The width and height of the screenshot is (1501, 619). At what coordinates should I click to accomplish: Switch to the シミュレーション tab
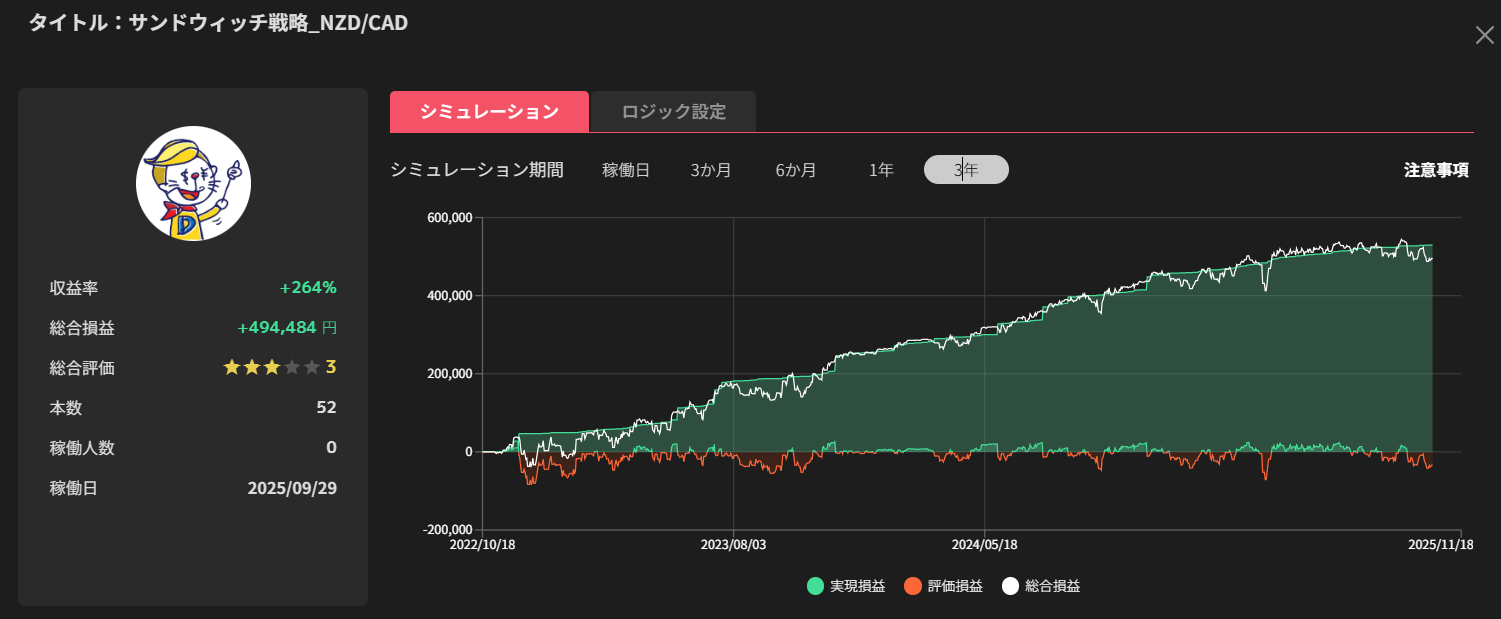[x=489, y=112]
